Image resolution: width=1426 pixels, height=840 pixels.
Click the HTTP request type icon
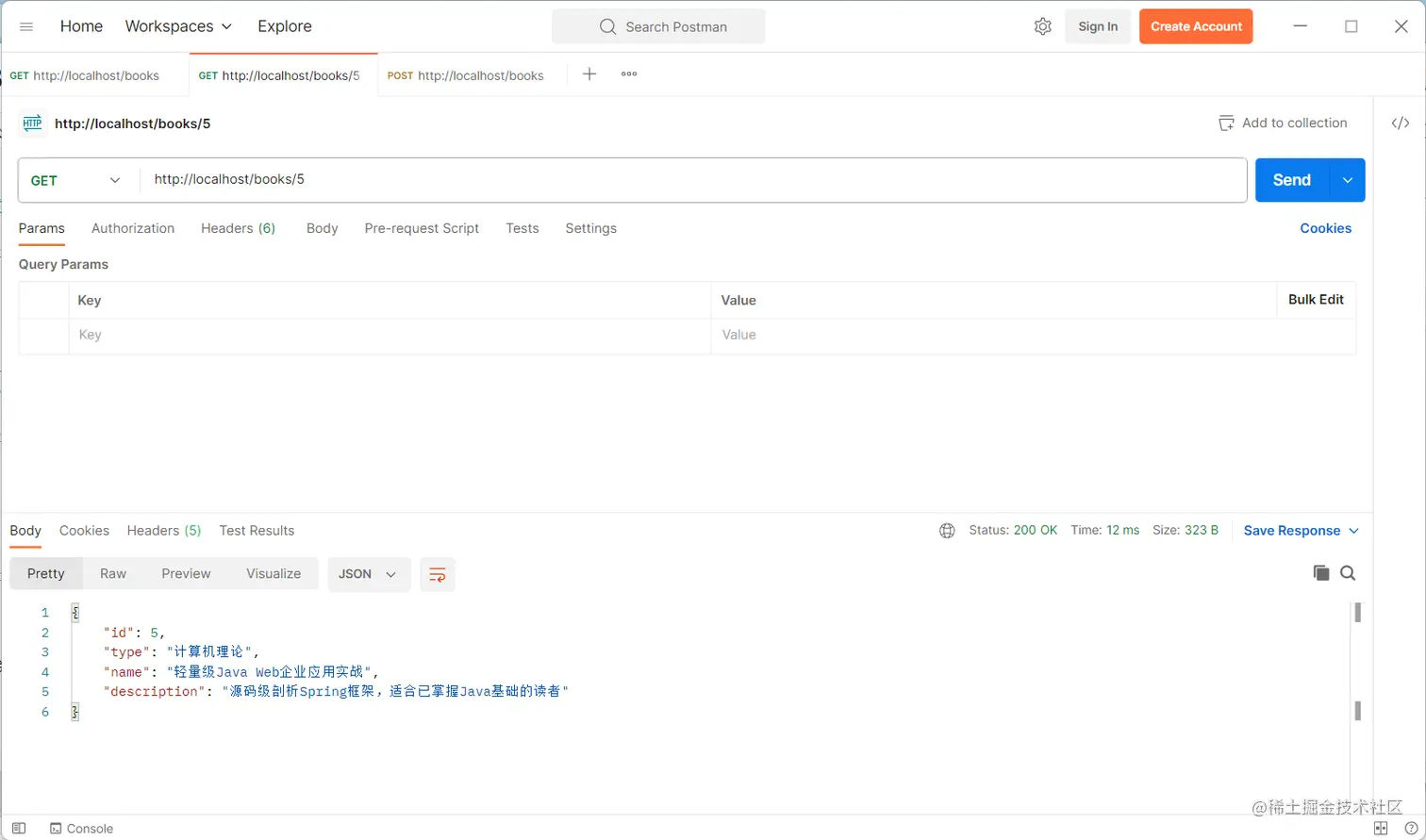pos(32,123)
